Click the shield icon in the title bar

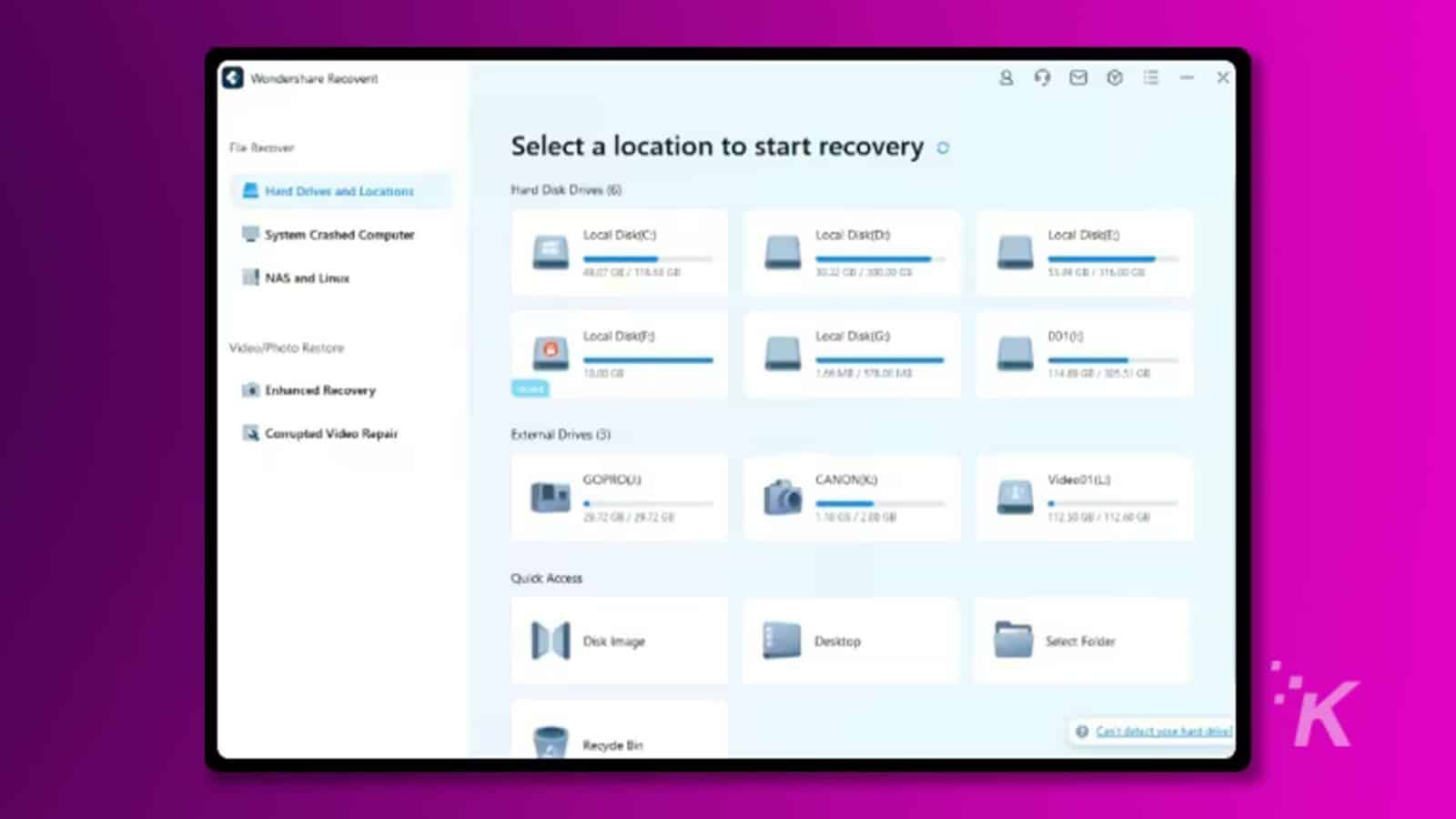pyautogui.click(x=1115, y=78)
